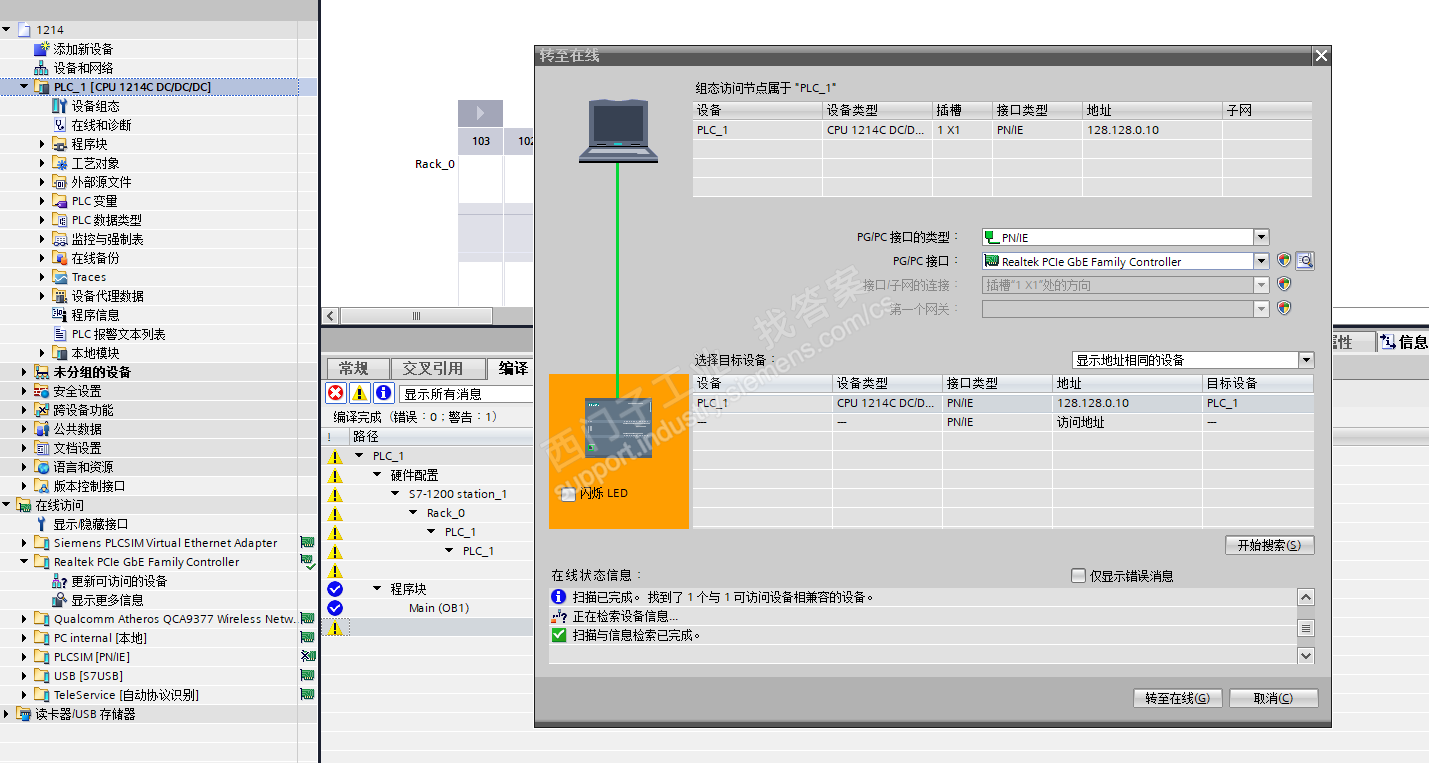Viewport: 1429px width, 763px height.
Task: Click the 版本控制接口 folder icon
Action: point(41,486)
